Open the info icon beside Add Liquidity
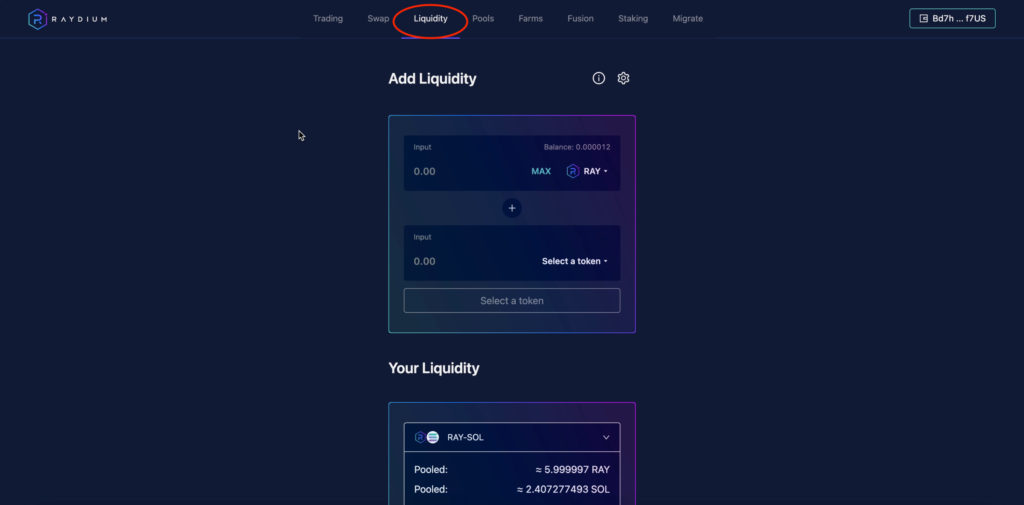 coord(598,78)
